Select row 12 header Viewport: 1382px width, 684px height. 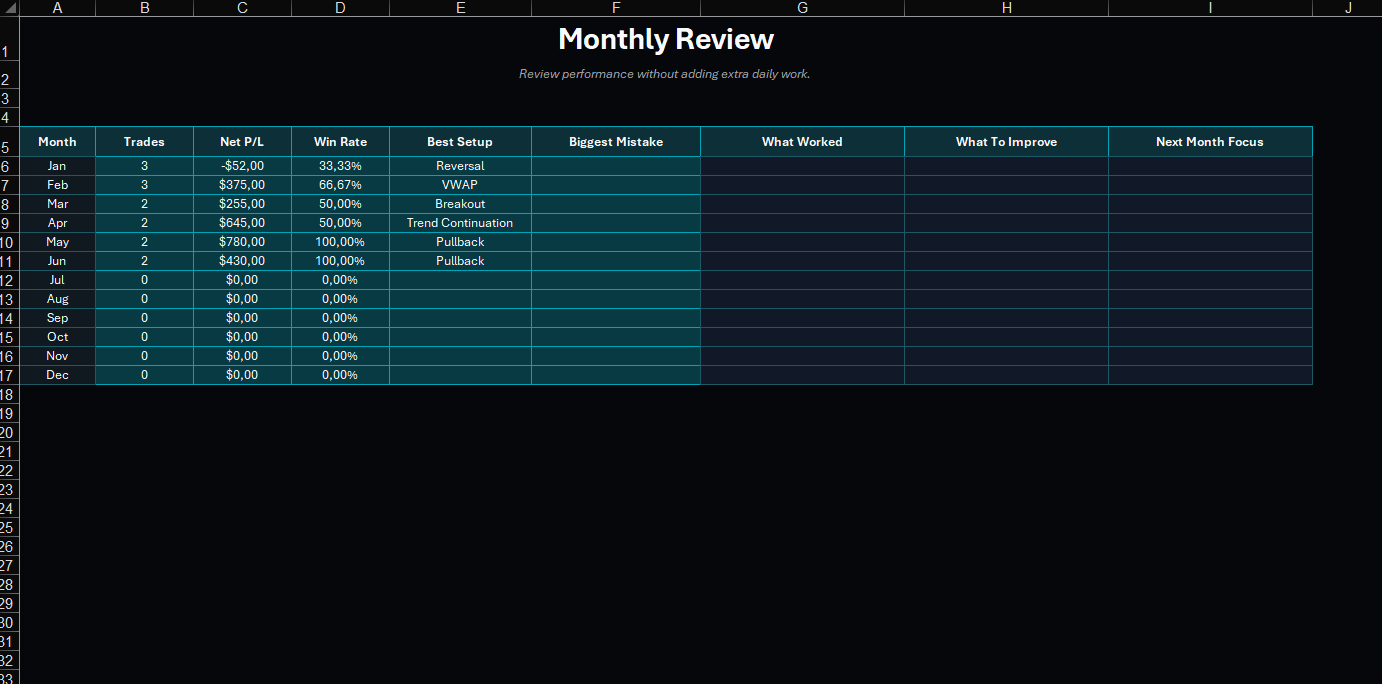tap(9, 280)
